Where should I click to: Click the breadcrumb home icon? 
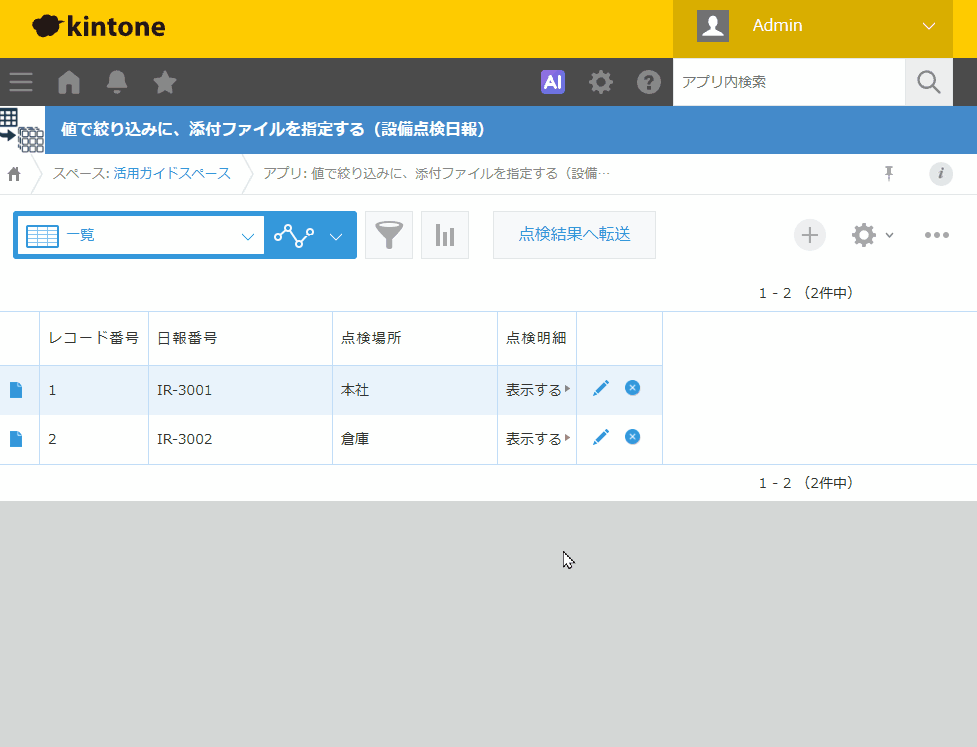[14, 174]
